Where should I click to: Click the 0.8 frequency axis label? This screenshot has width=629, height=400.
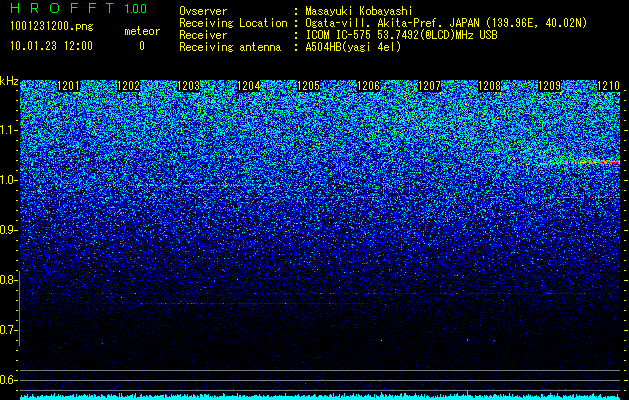tap(8, 280)
